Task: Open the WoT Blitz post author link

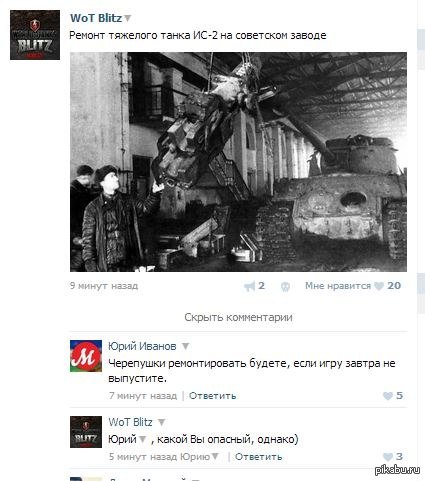Action: click(96, 18)
